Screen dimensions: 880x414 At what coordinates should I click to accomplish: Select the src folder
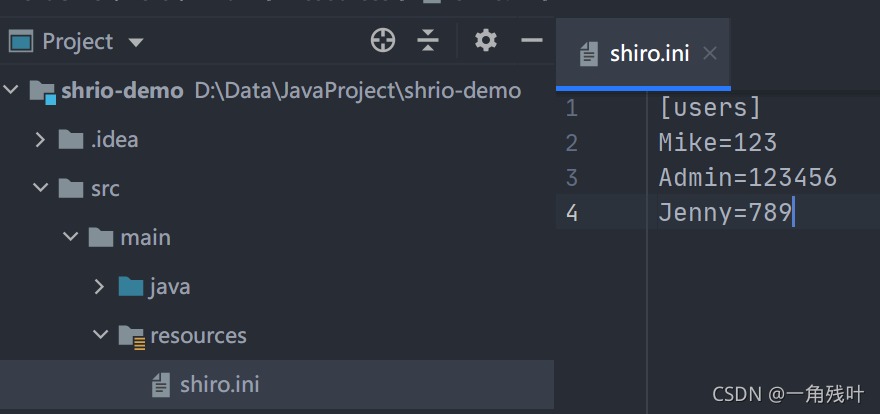(105, 188)
